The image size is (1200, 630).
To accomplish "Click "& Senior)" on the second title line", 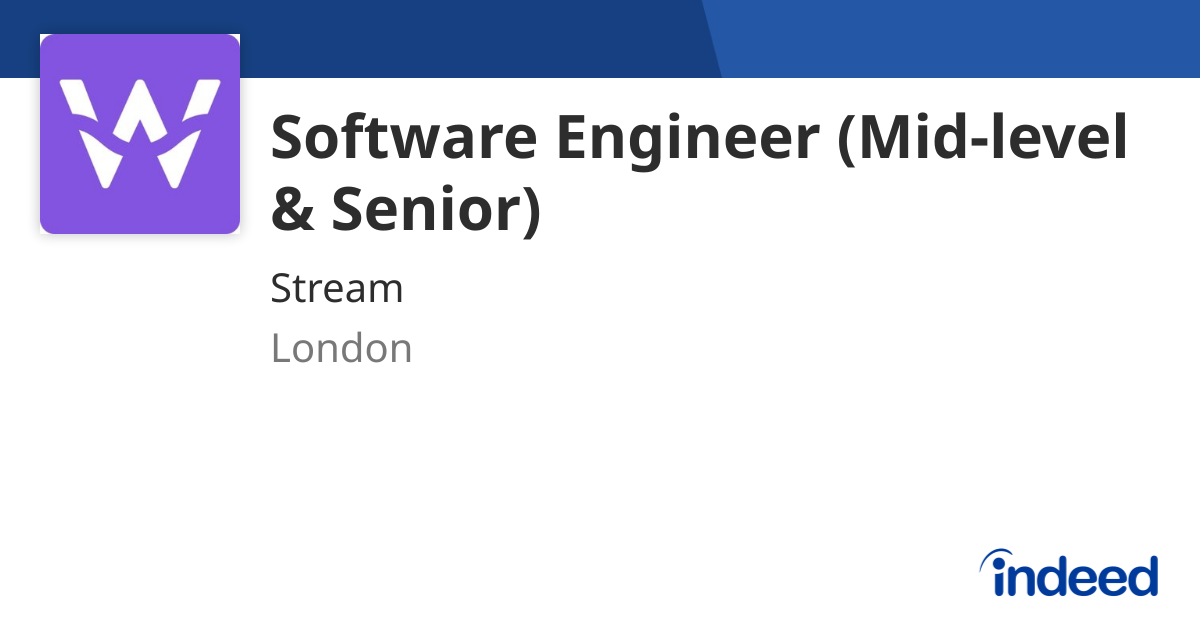I will (406, 208).
